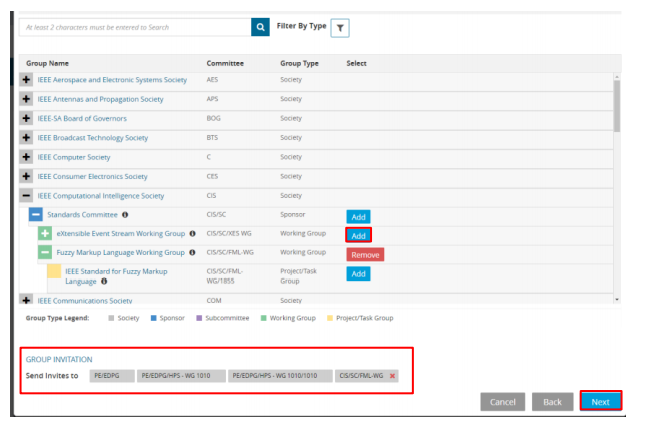Open IEEE Aerospace and Electronic Systems Society link

tap(112, 80)
